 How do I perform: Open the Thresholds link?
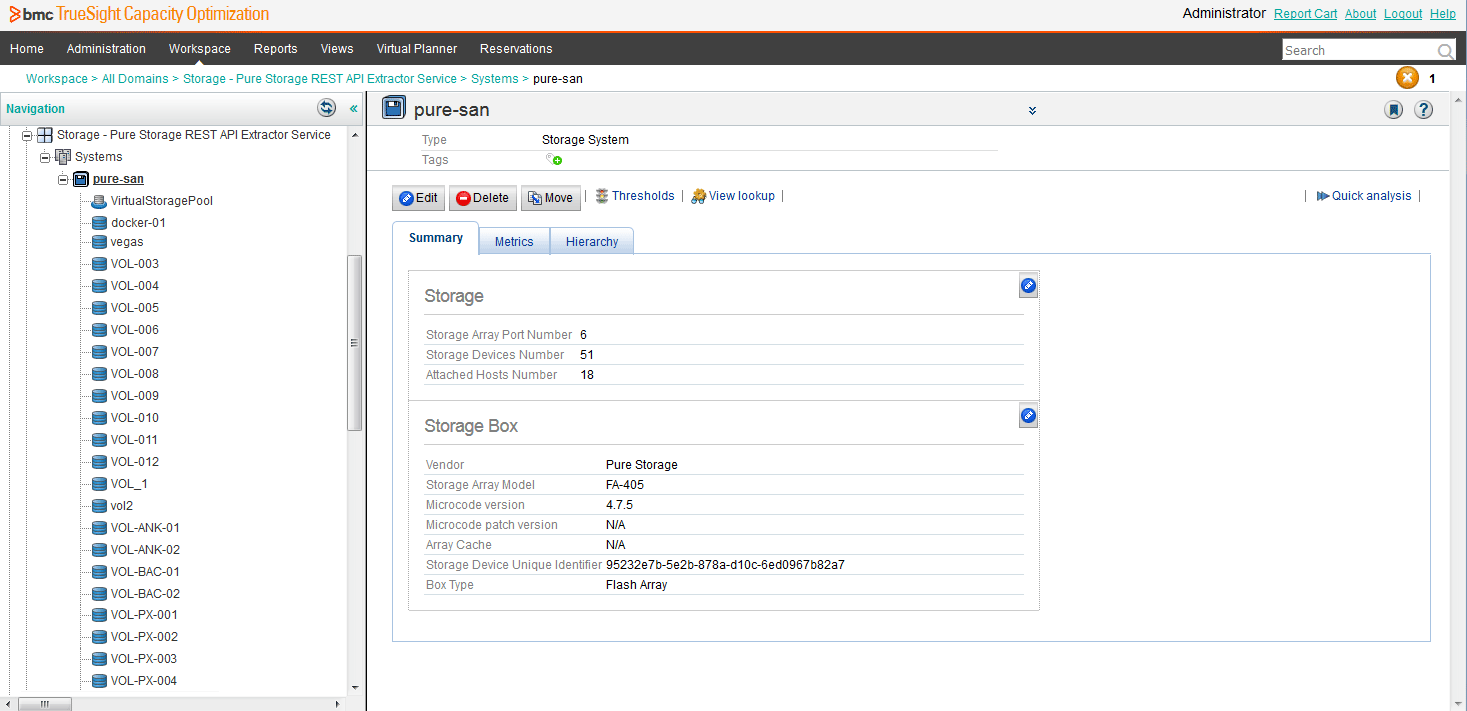635,196
